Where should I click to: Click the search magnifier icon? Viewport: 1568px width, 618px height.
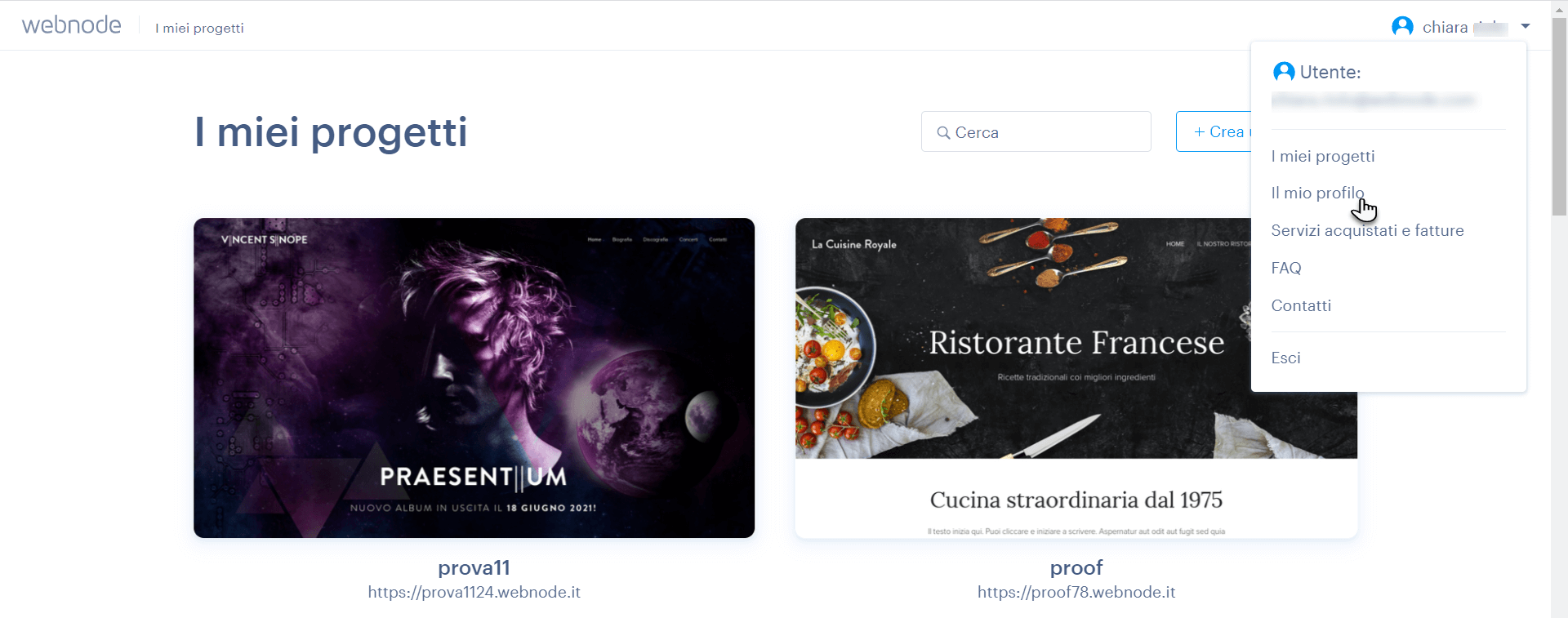point(943,132)
